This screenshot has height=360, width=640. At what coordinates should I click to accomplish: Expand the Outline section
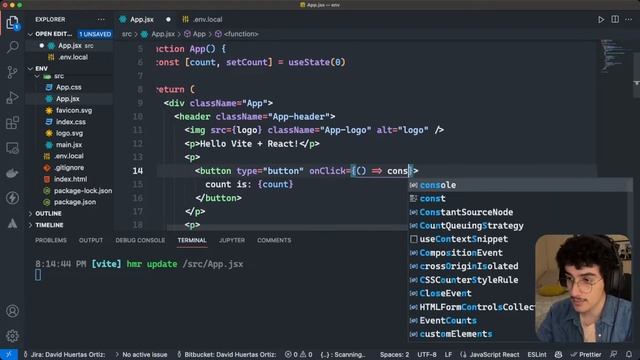coord(30,213)
